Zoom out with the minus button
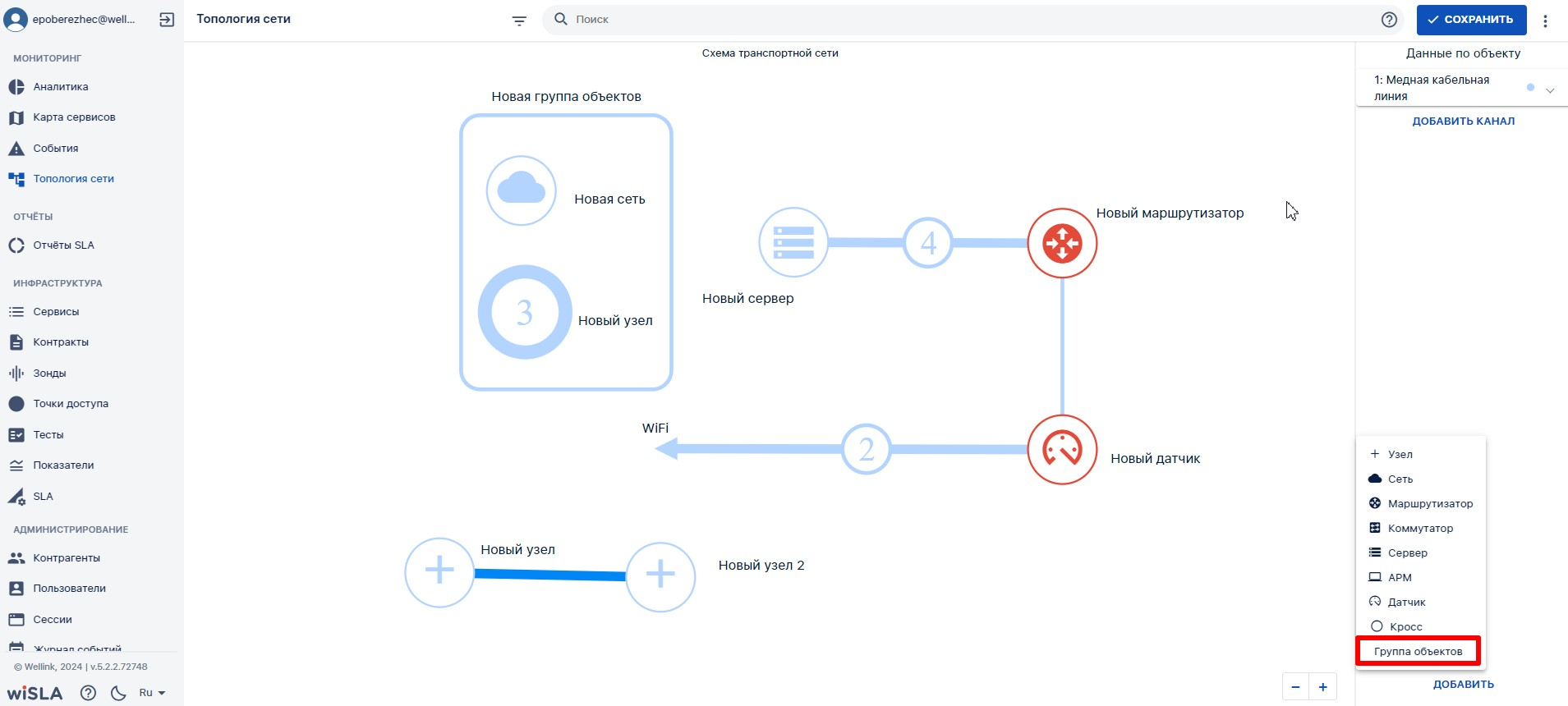 coord(1296,687)
